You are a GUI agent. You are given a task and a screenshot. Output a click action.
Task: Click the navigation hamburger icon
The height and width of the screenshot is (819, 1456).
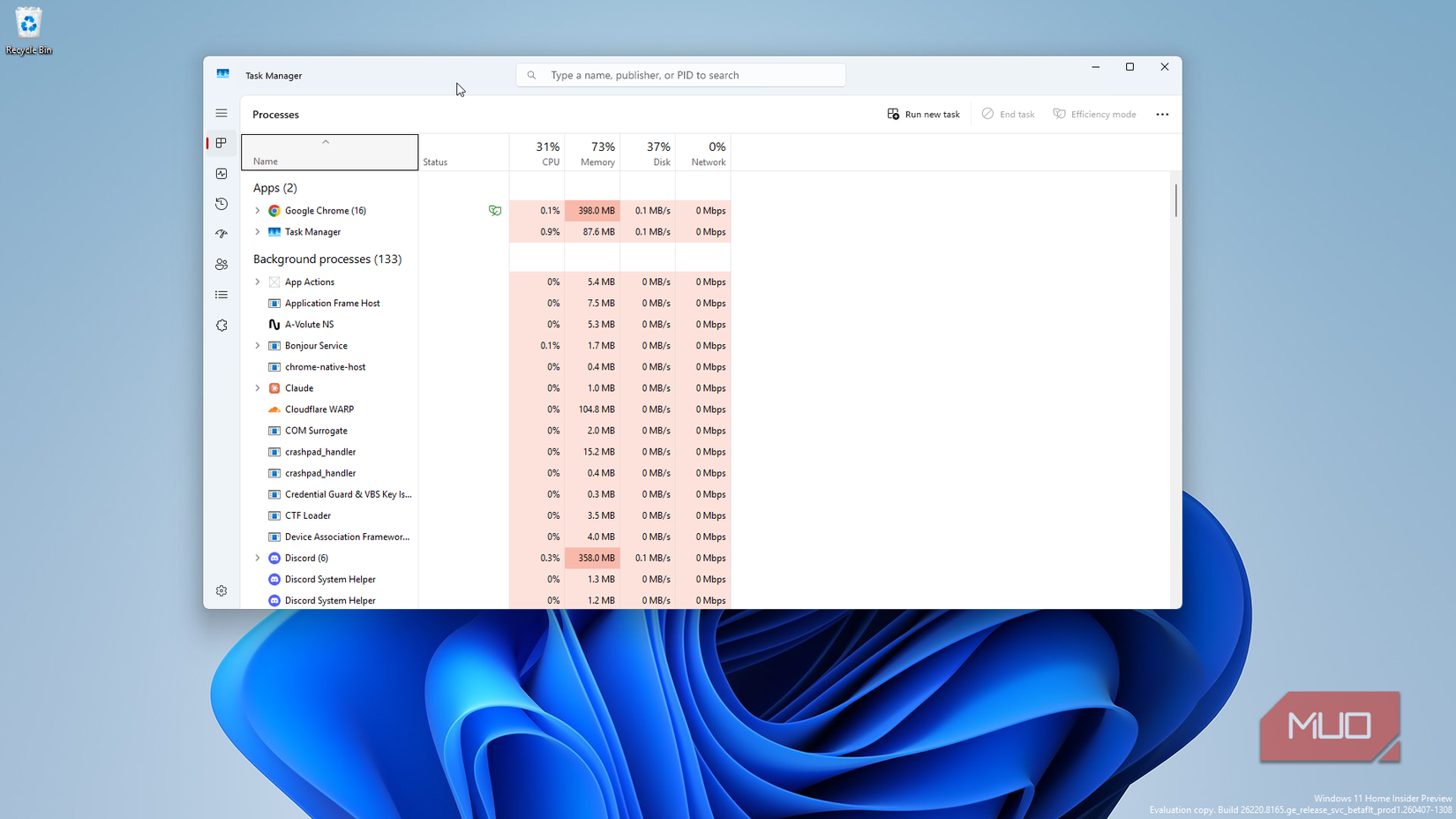click(x=221, y=113)
